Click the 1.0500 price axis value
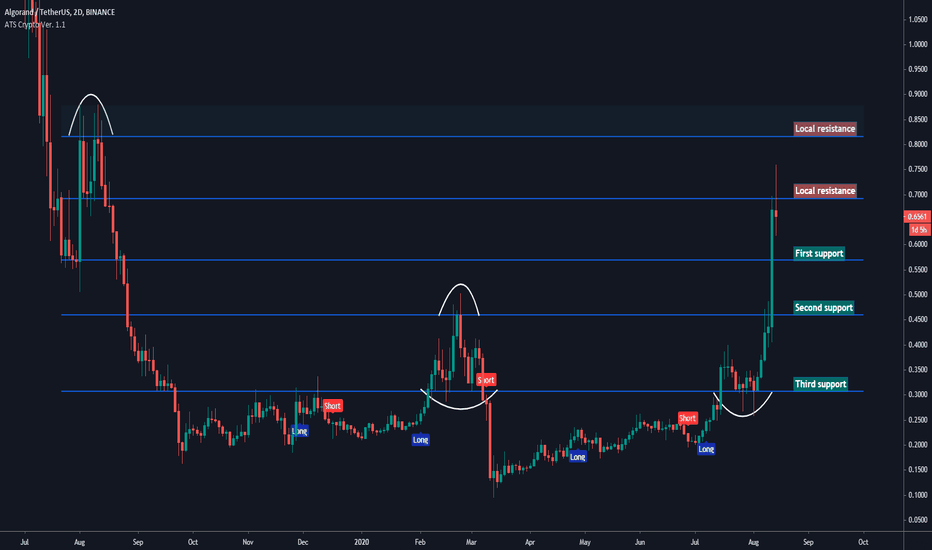 coord(918,20)
